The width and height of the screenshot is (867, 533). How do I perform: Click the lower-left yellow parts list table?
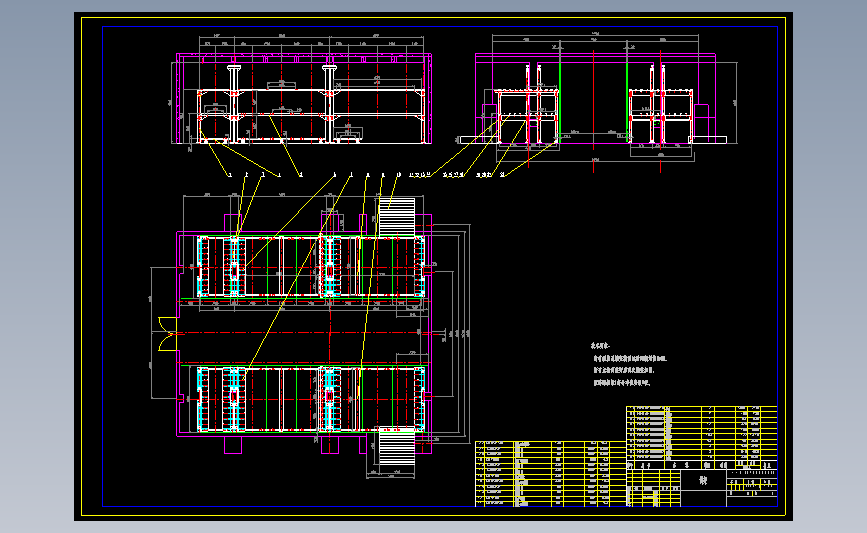click(551, 474)
